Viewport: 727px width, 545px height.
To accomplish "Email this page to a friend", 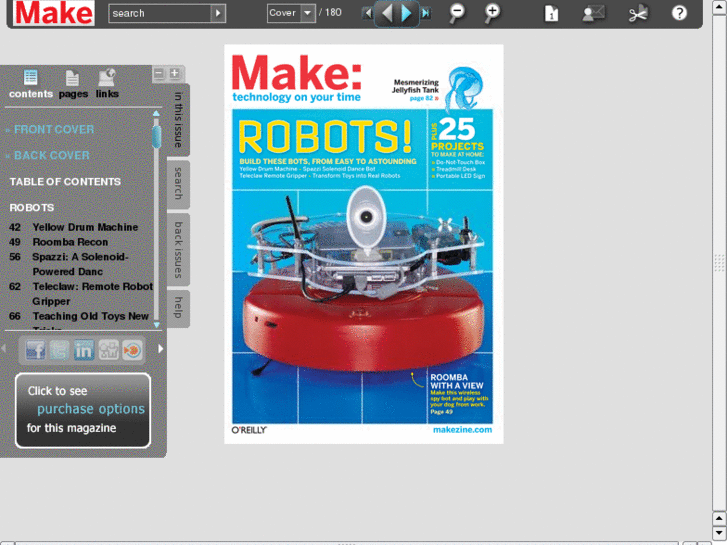I will pyautogui.click(x=593, y=13).
